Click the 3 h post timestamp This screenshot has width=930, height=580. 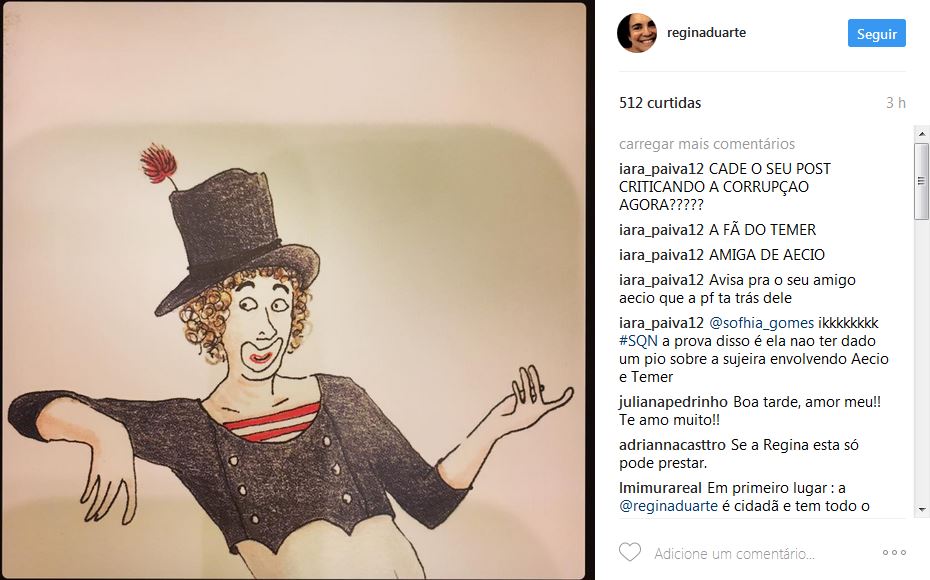coord(896,103)
